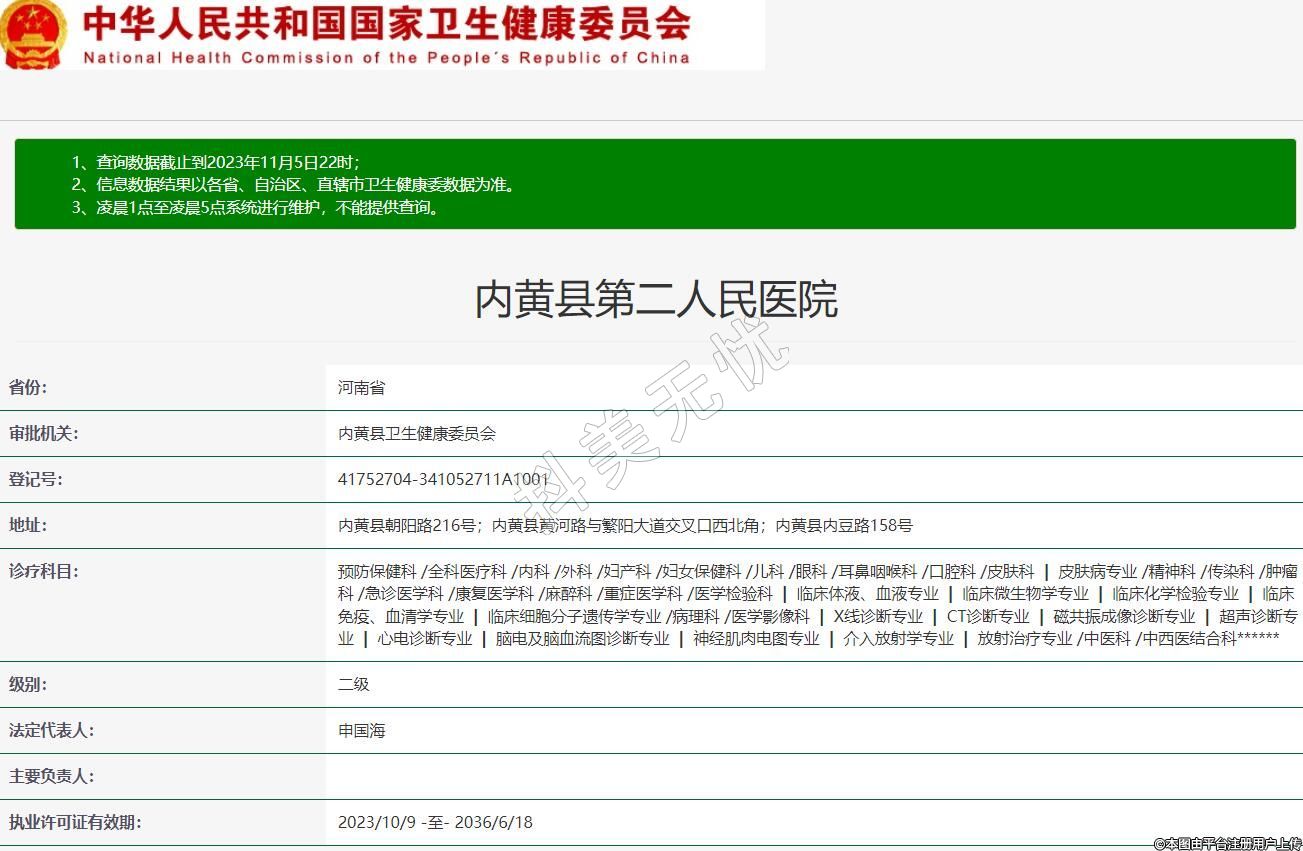Click the 审批机关 row label
Image resolution: width=1303 pixels, height=851 pixels.
pyautogui.click(x=43, y=434)
